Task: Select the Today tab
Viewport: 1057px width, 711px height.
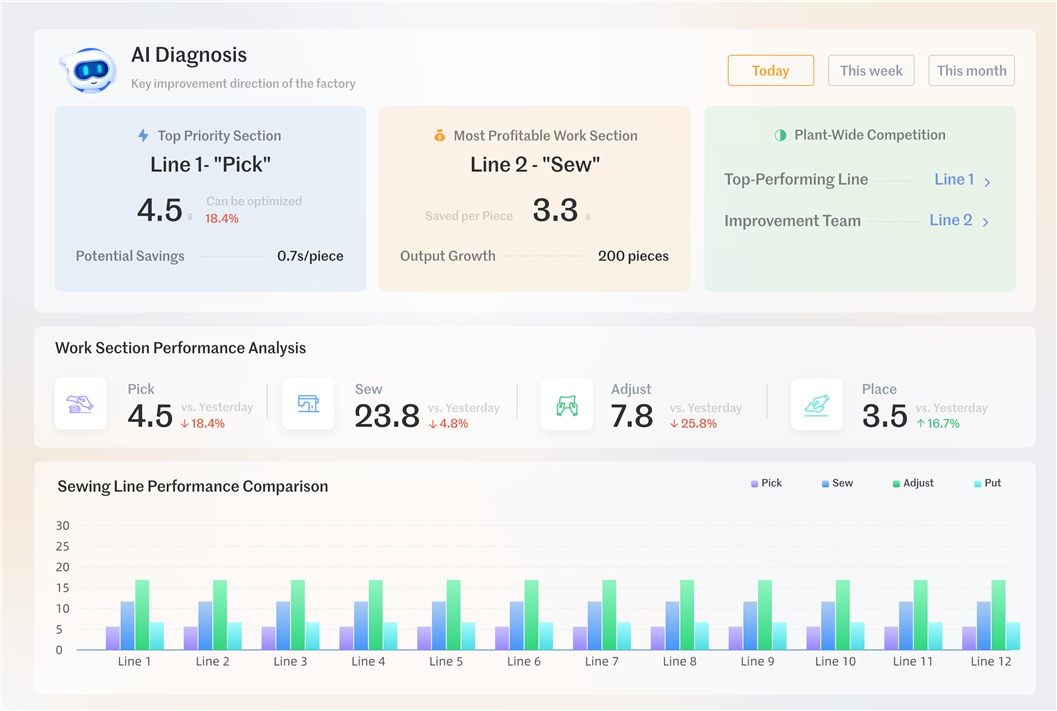Action: pyautogui.click(x=770, y=71)
